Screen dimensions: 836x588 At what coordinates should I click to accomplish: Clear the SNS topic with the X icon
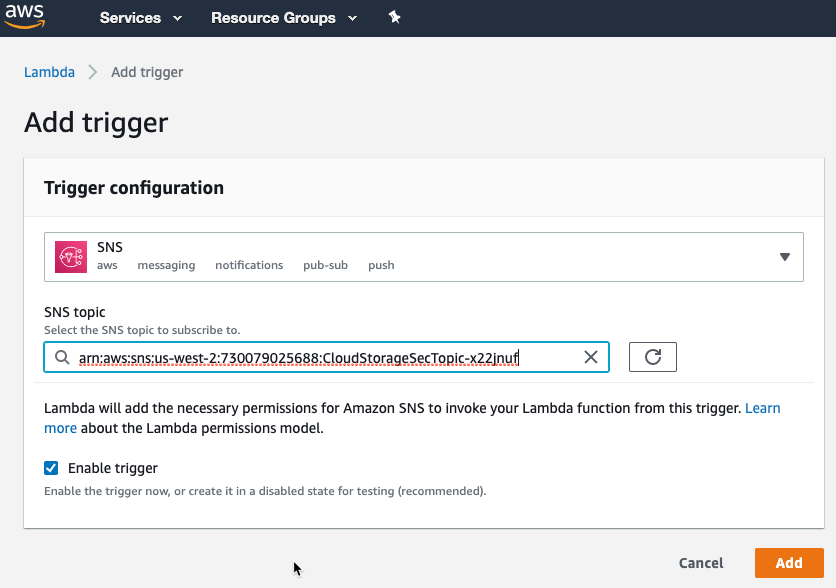point(590,357)
